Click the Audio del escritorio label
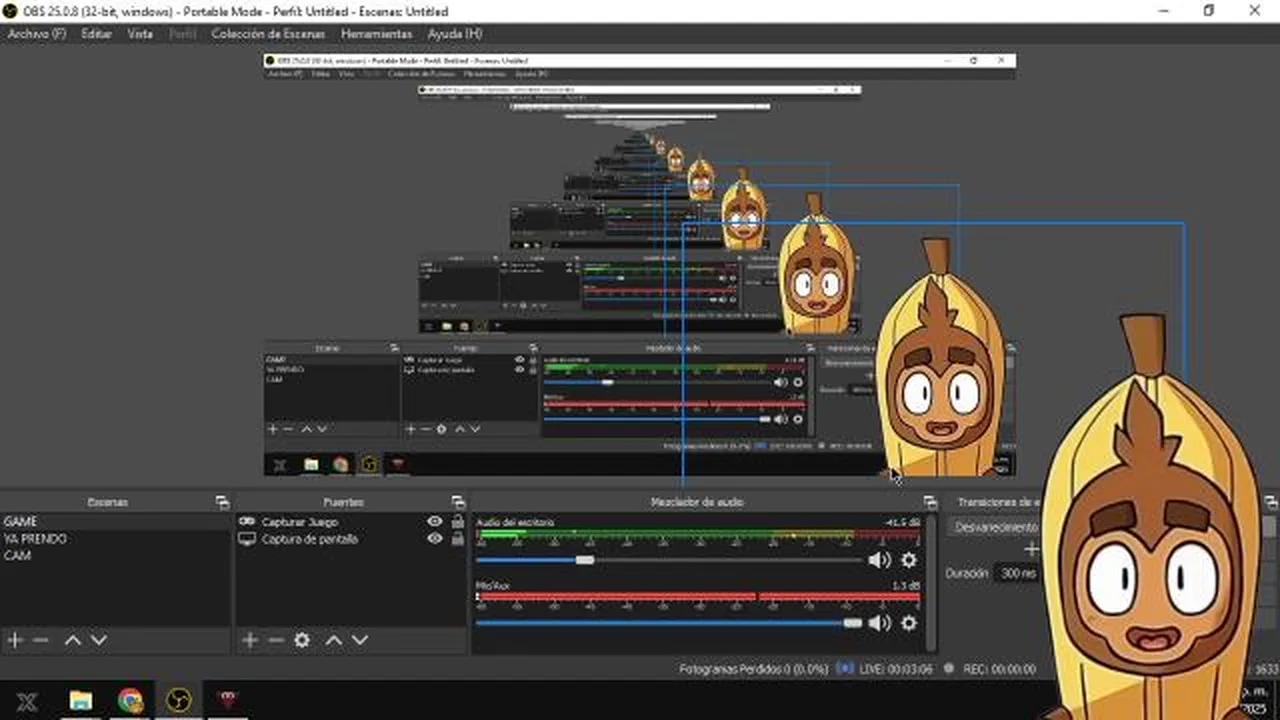Viewport: 1280px width, 720px height. [515, 523]
